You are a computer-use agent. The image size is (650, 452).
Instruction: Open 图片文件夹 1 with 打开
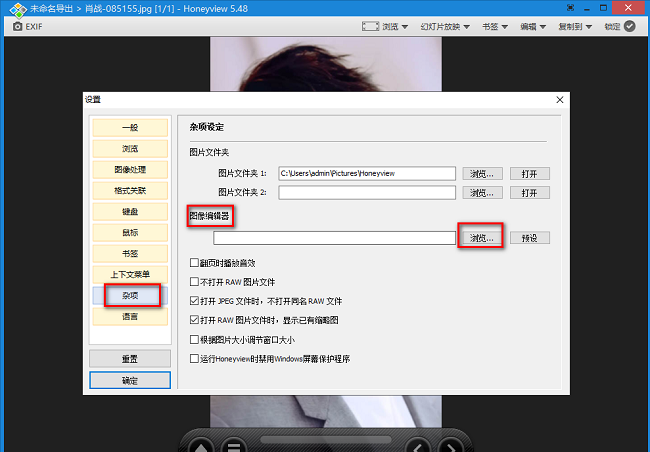coord(529,174)
